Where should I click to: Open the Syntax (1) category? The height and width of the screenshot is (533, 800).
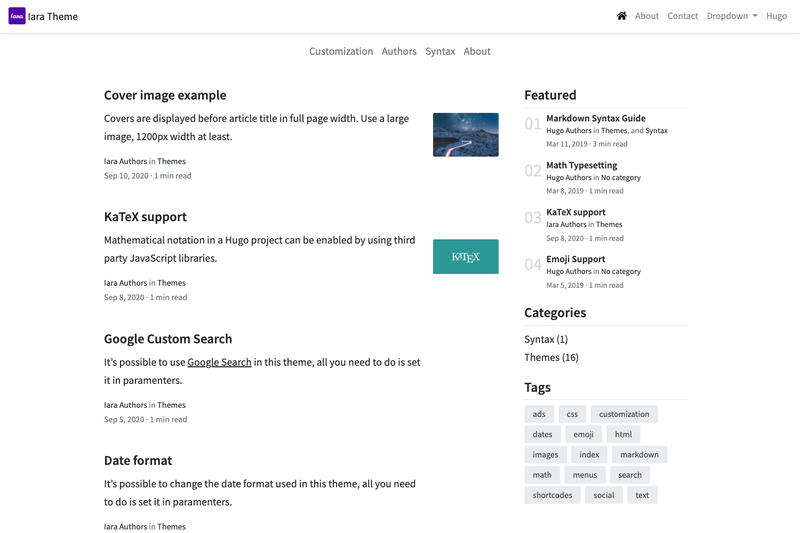click(x=546, y=339)
